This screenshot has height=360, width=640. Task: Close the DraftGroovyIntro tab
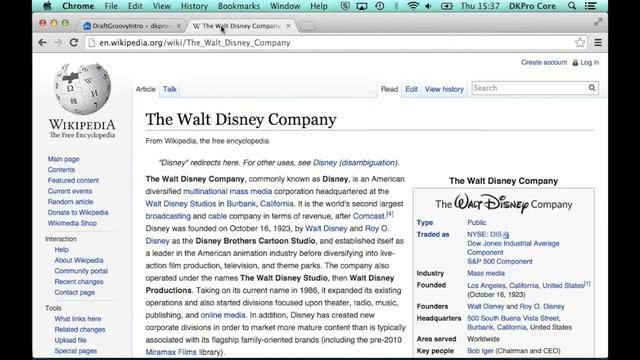click(x=179, y=26)
